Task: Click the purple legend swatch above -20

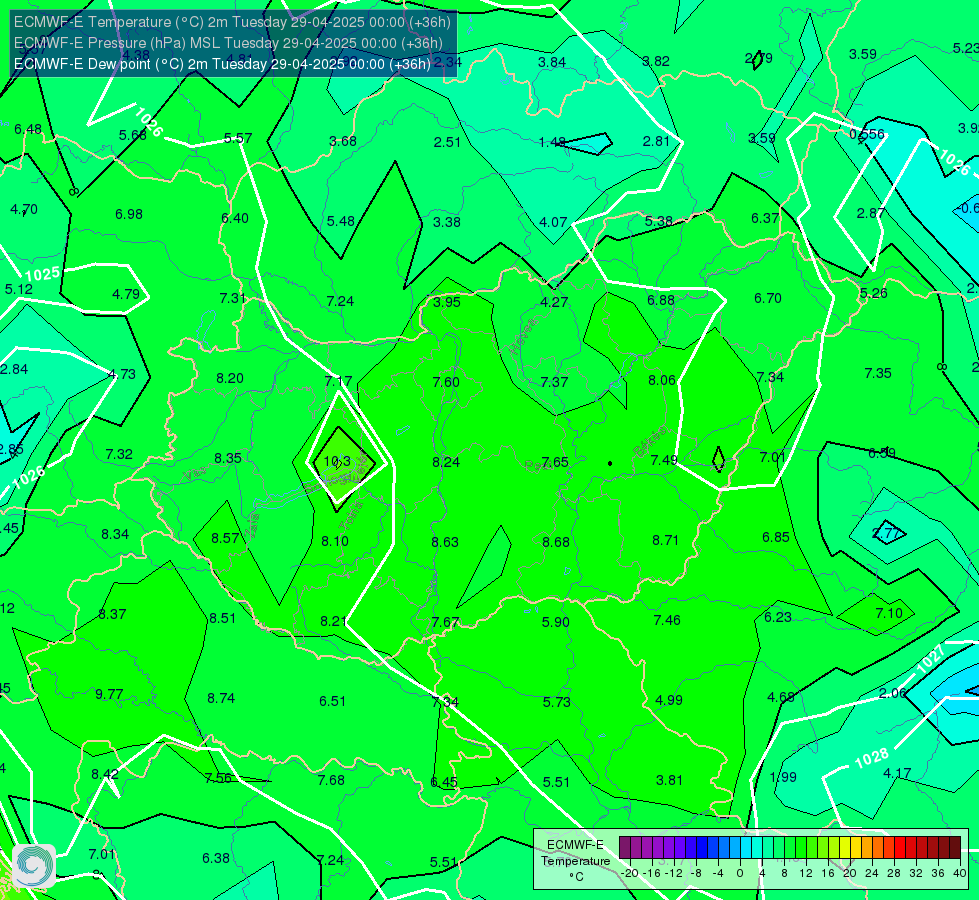Action: 625,848
